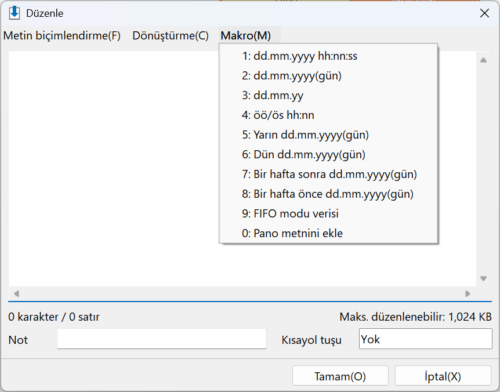
Task: Select Pano metnini ekle macro
Action: (x=328, y=233)
